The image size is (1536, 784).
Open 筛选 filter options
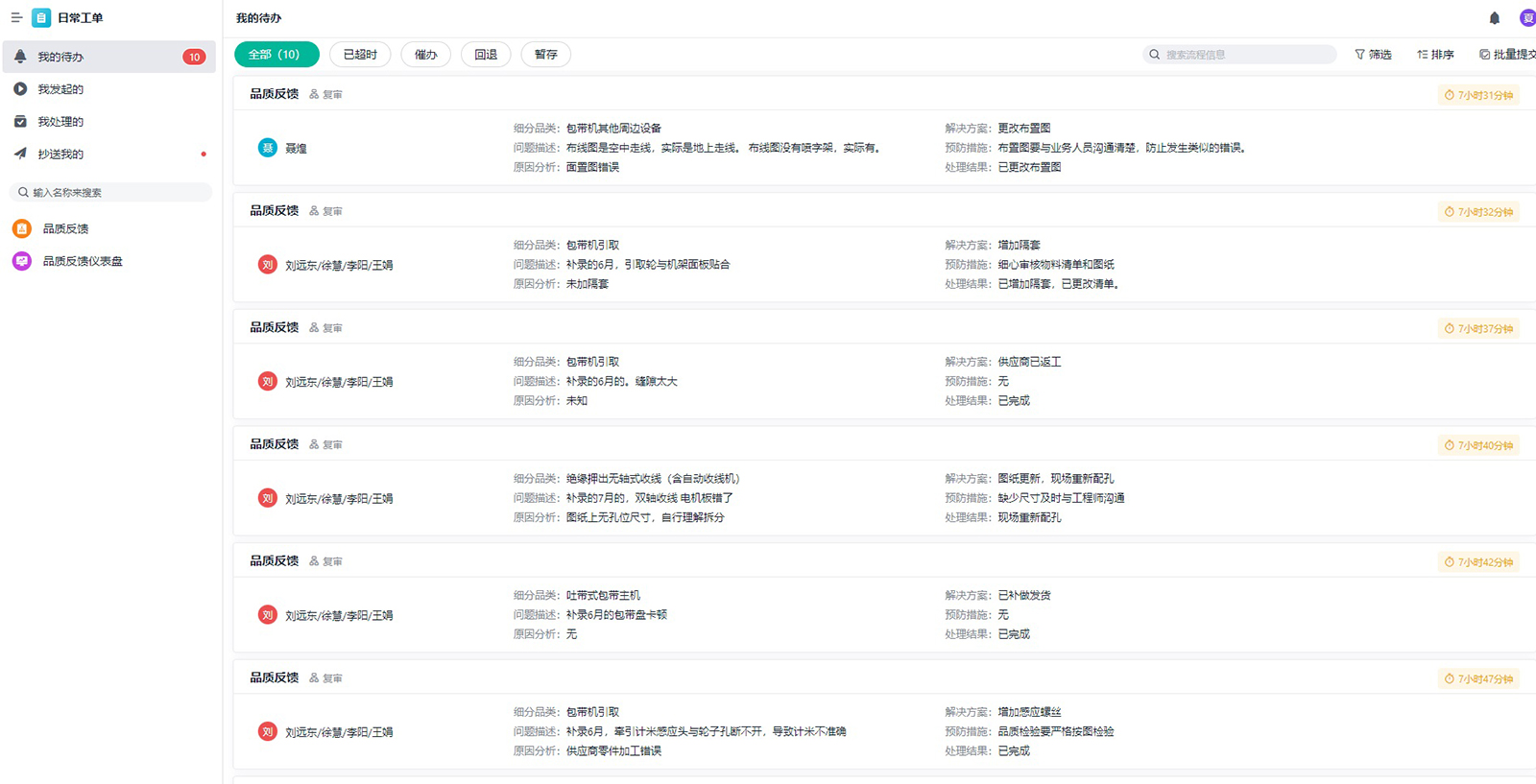click(x=1373, y=55)
